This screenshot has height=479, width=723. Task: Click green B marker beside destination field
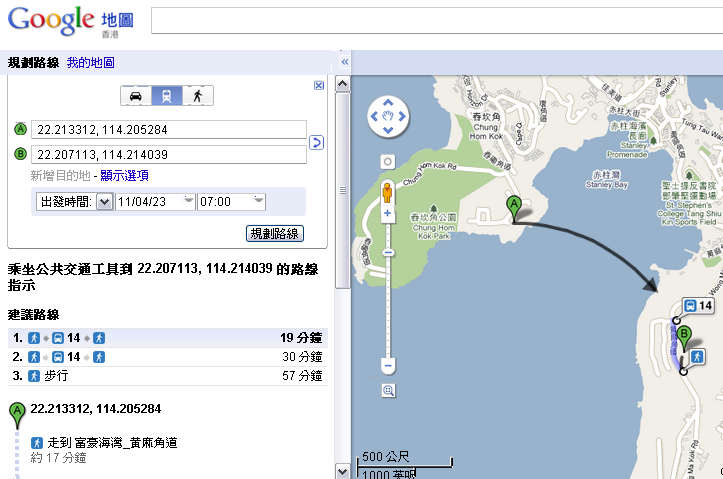(20, 154)
